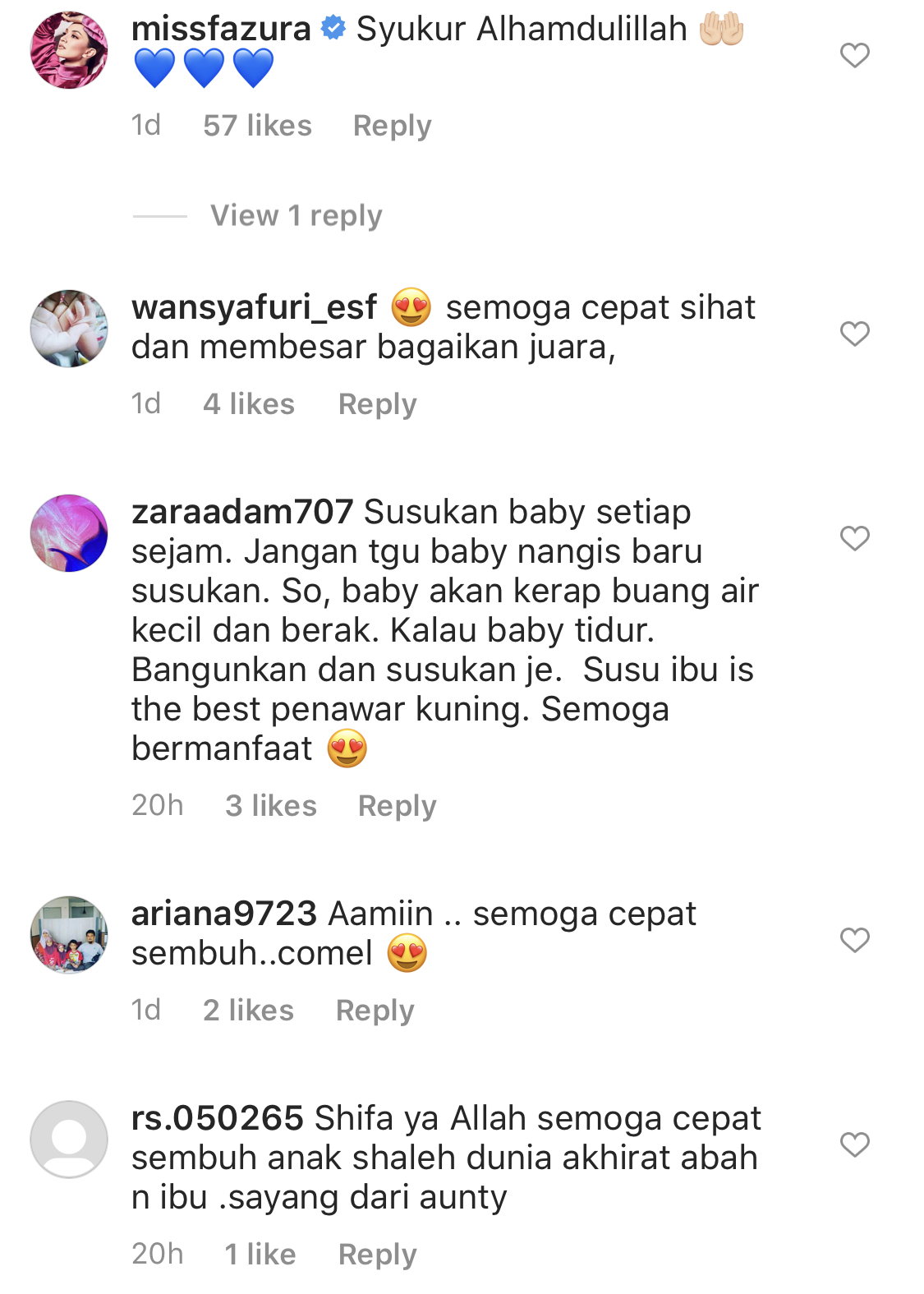924x1294 pixels.
Task: Reply to zaraadam707's breastfeeding advice comment
Action: pos(398,806)
